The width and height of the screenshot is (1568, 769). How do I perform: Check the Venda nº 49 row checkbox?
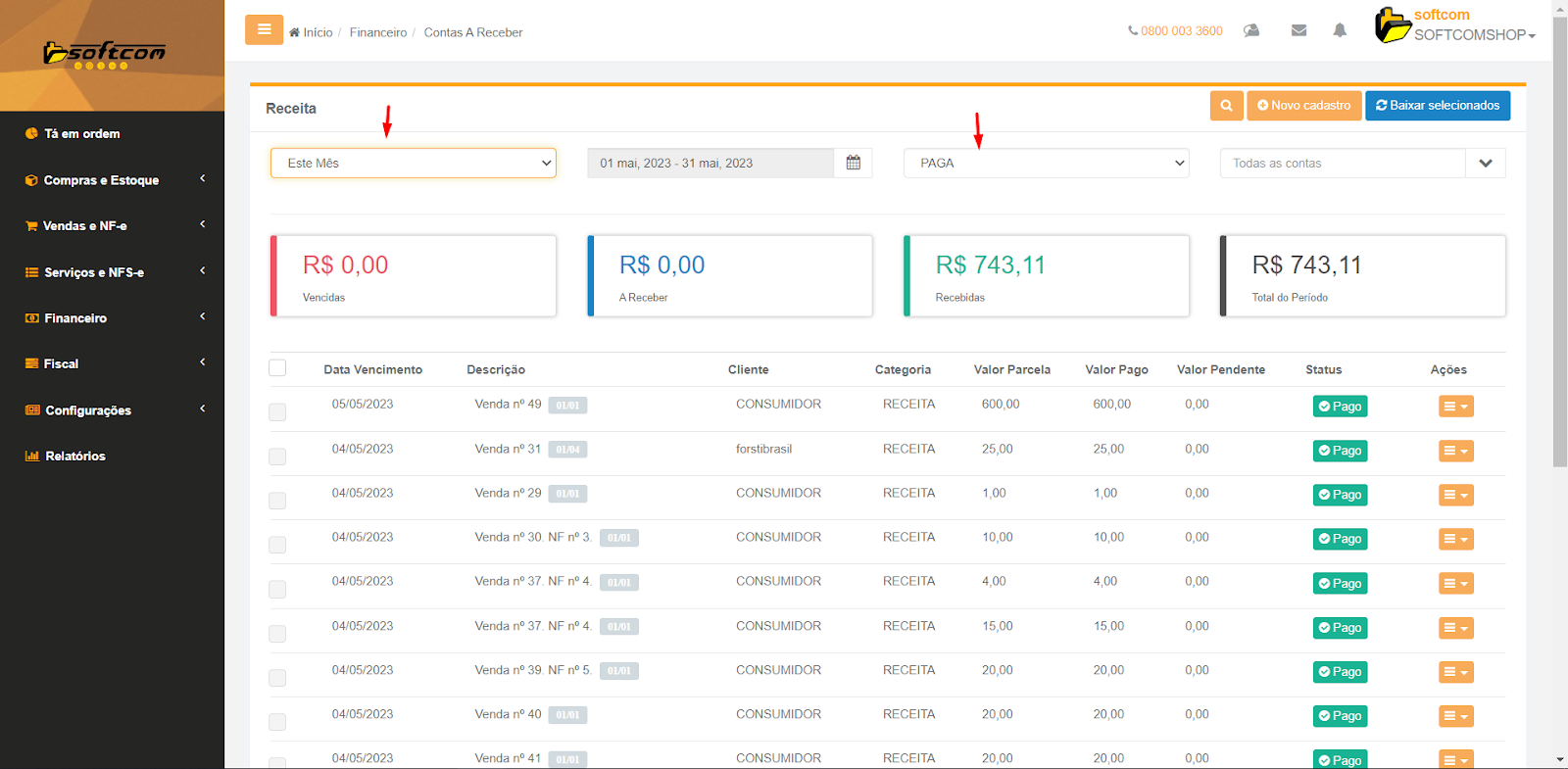[277, 412]
